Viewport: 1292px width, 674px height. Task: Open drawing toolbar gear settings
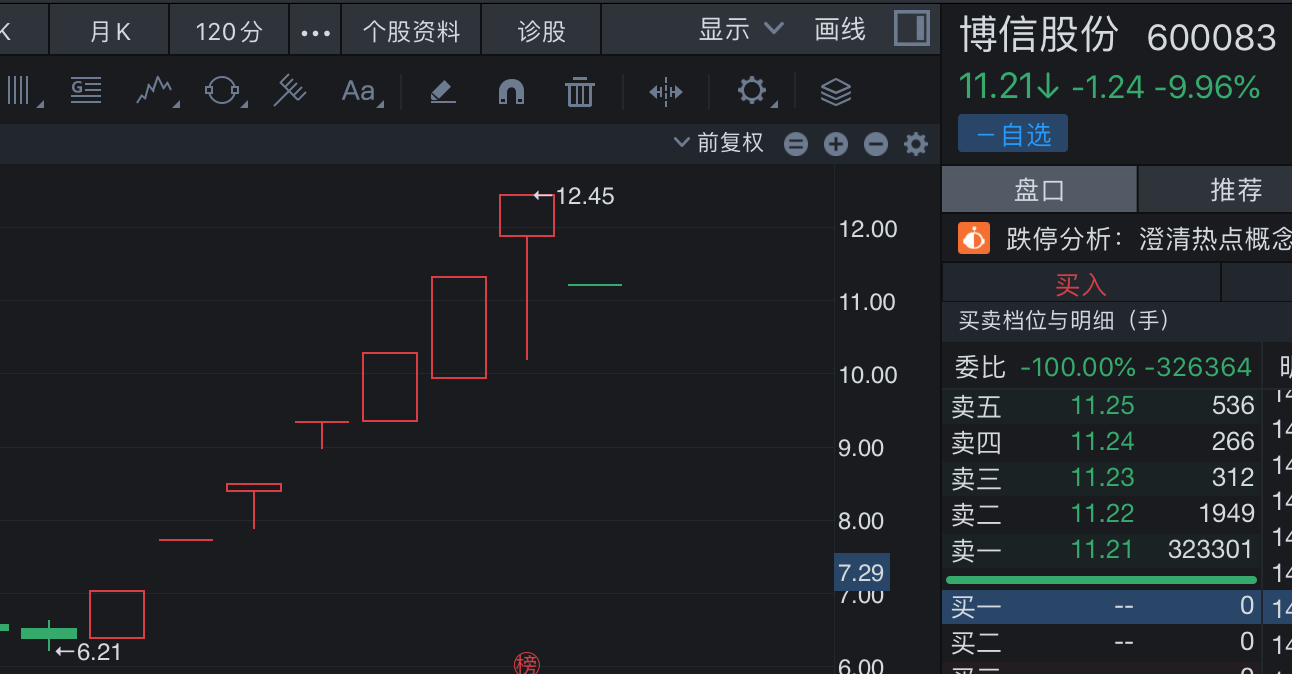point(751,92)
